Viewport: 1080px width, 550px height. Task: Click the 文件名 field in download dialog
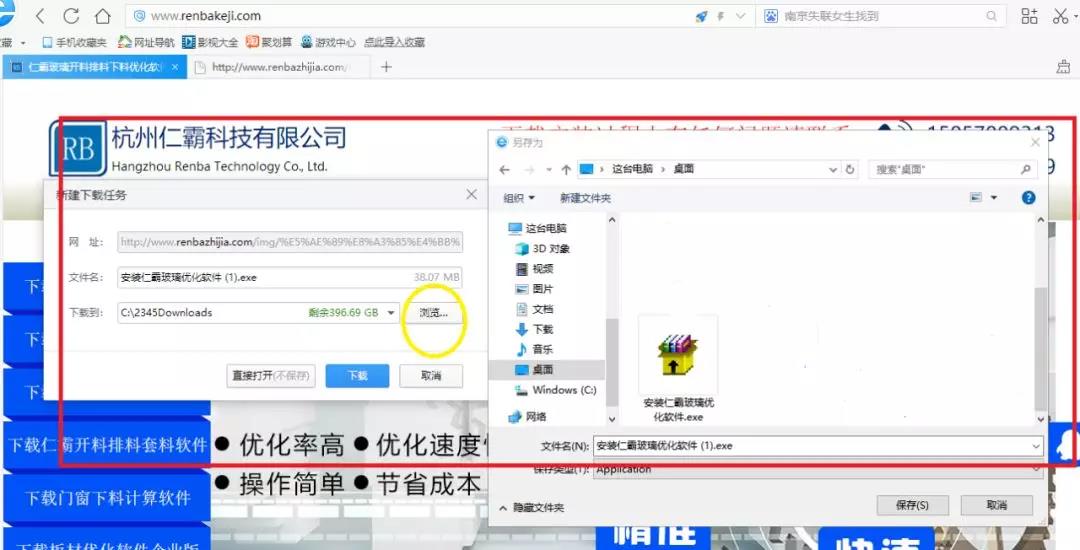290,277
